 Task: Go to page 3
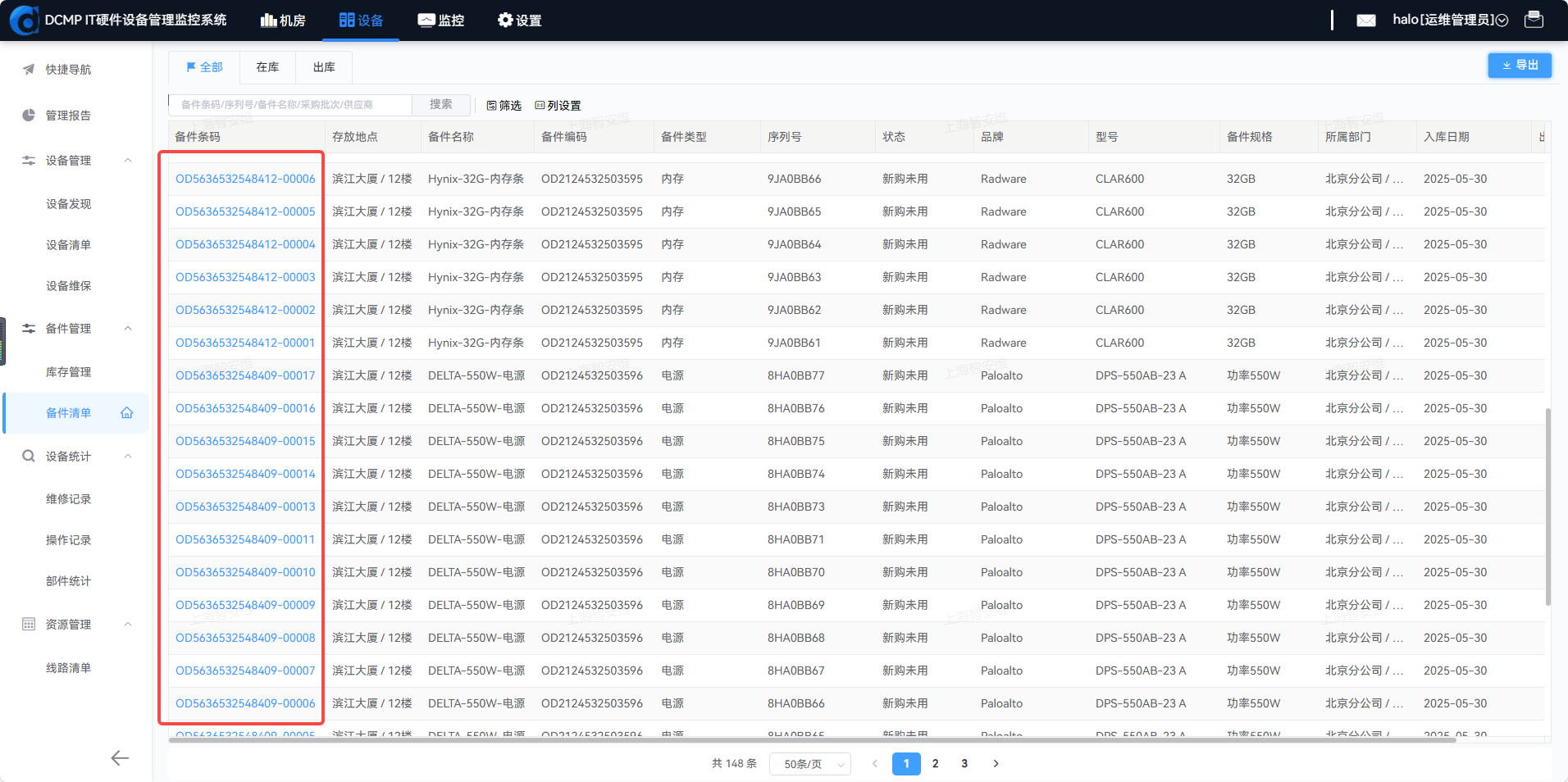coord(964,764)
